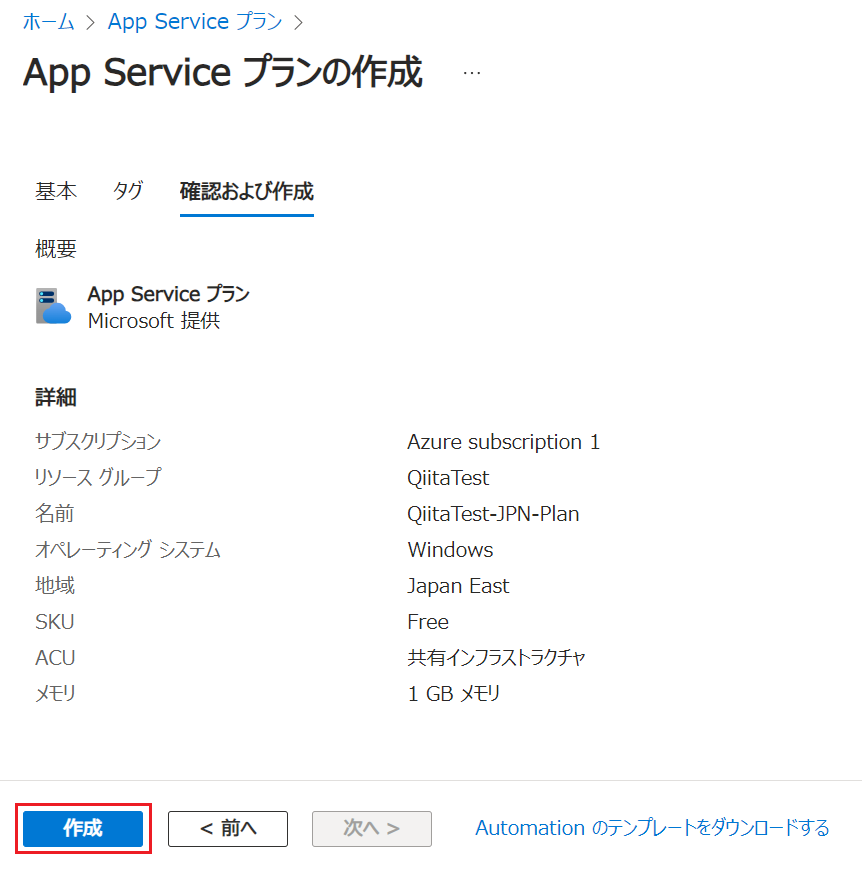Click the メモリ label in details

coord(55,694)
